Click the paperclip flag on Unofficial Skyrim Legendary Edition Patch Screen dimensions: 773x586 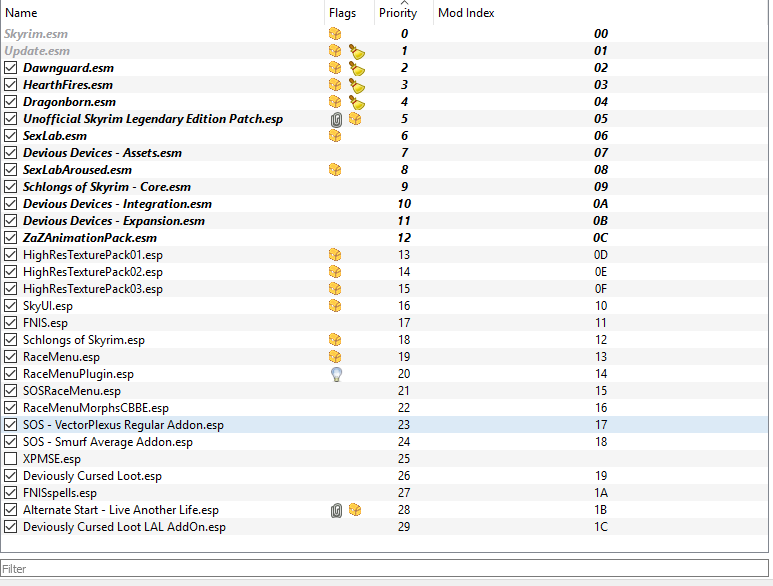(336, 119)
